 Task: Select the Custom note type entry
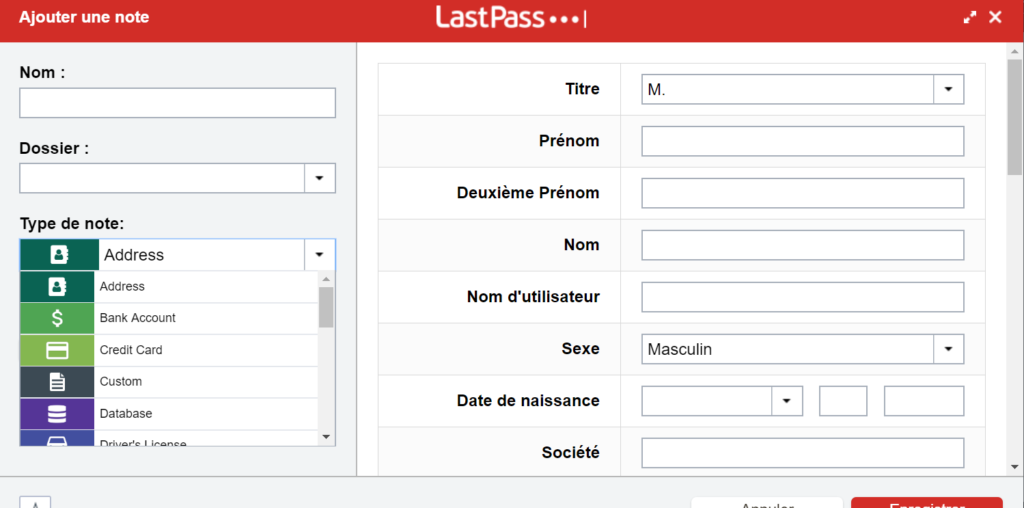pyautogui.click(x=168, y=381)
